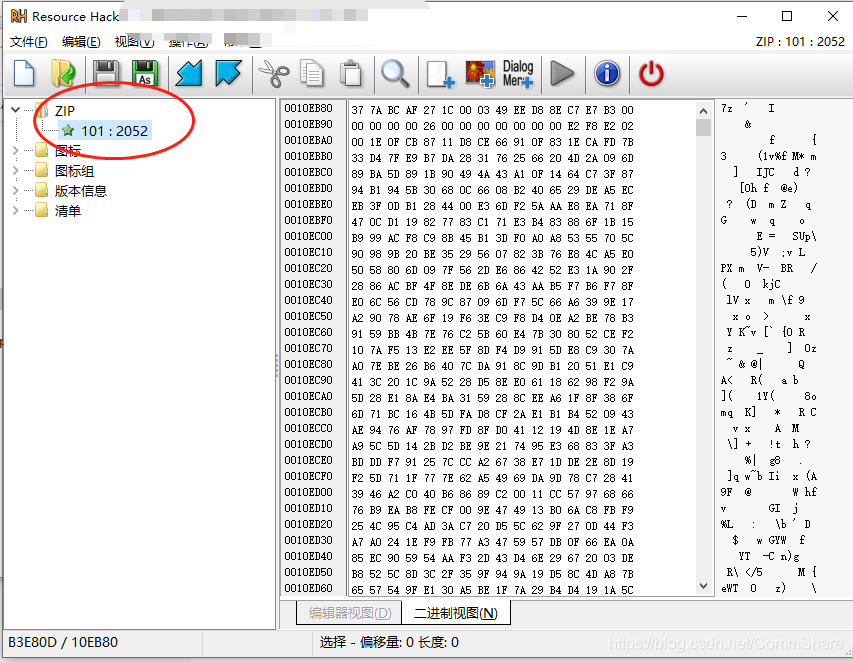Open the 视图(V) menu
853x662 pixels.
tap(134, 41)
